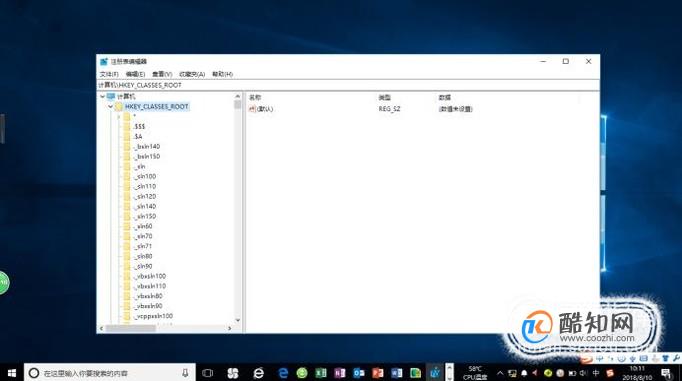Select the ._sln150 key

point(145,217)
